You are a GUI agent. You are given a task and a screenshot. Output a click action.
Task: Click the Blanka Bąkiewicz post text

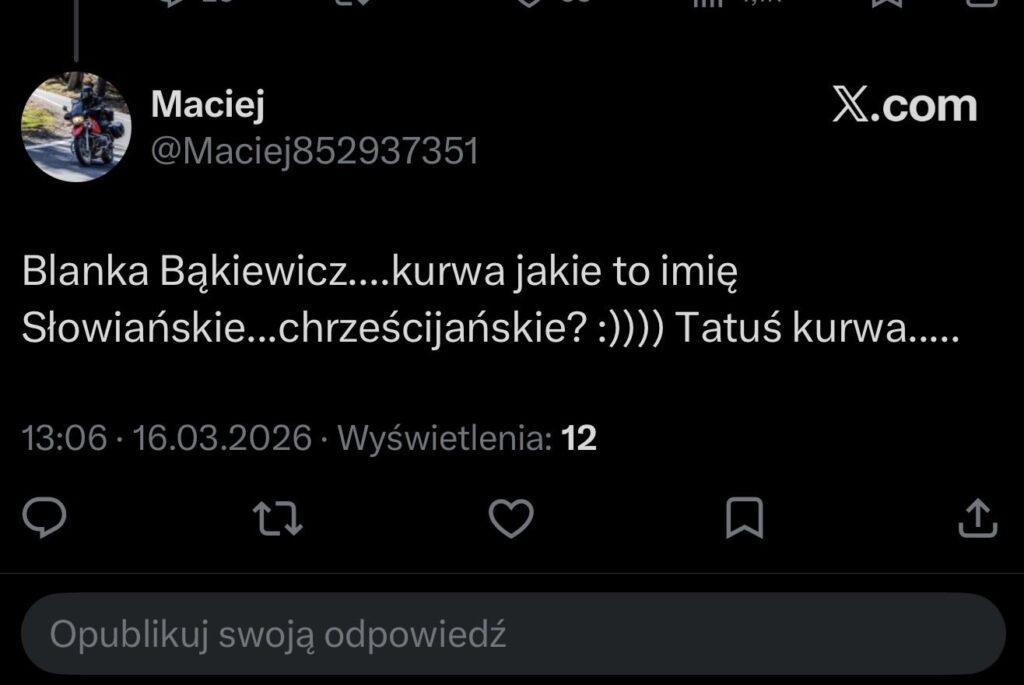(490, 301)
